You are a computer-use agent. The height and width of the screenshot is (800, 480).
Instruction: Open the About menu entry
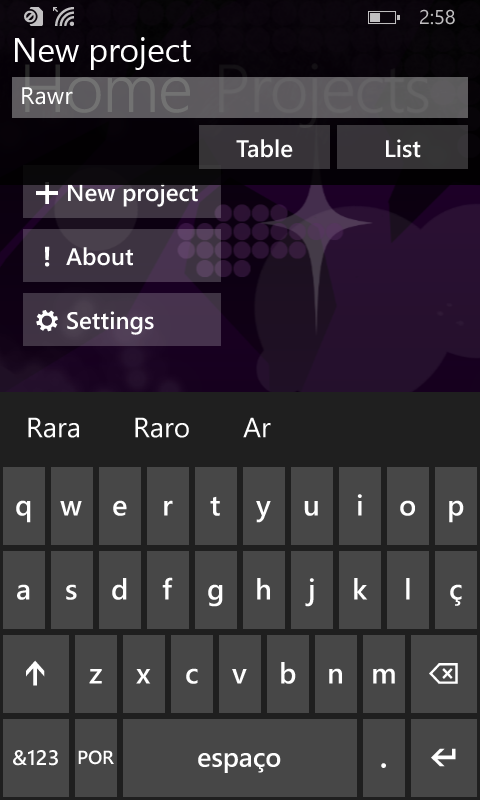[x=122, y=256]
